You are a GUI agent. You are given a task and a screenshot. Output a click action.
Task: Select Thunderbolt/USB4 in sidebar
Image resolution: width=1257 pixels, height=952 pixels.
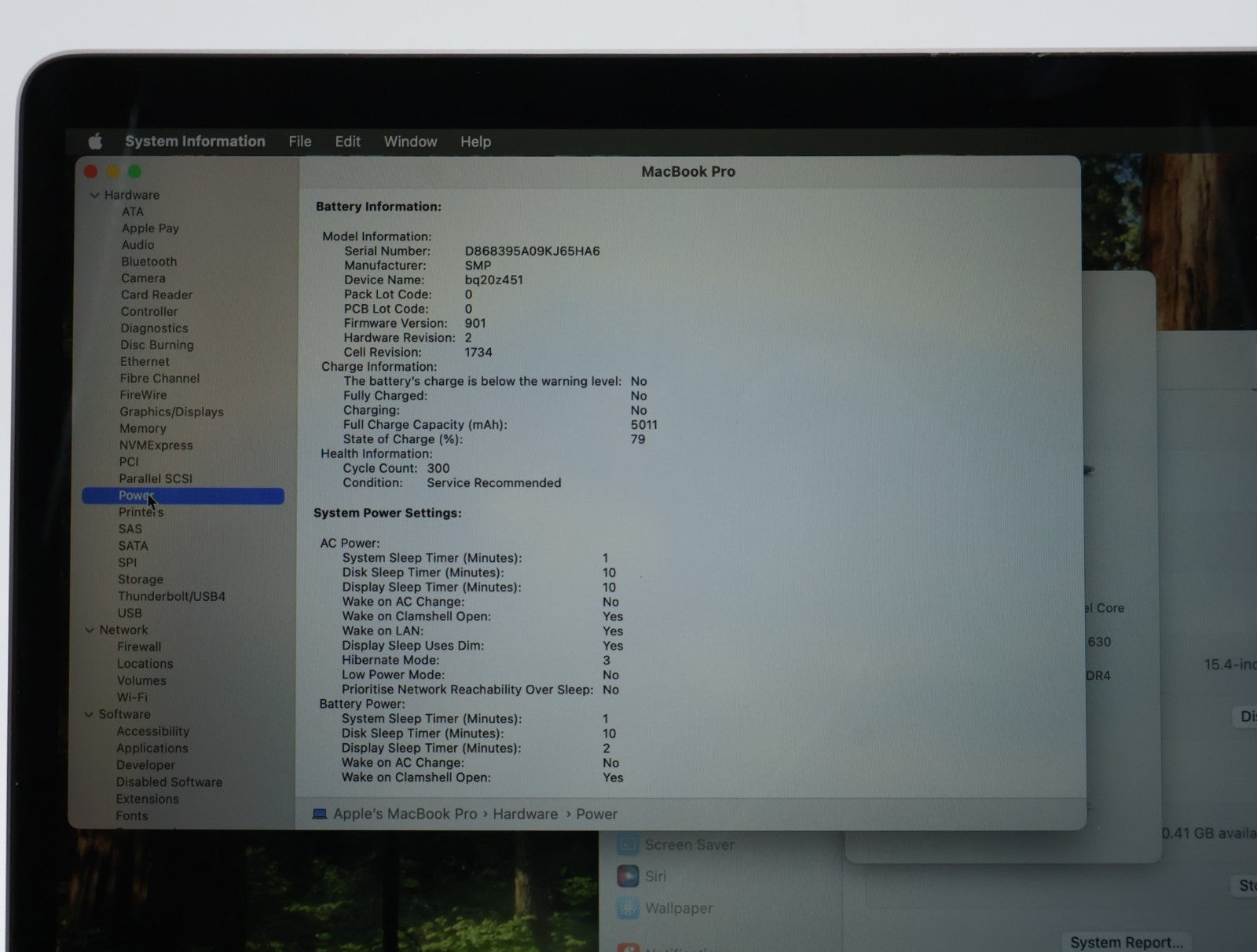[171, 596]
